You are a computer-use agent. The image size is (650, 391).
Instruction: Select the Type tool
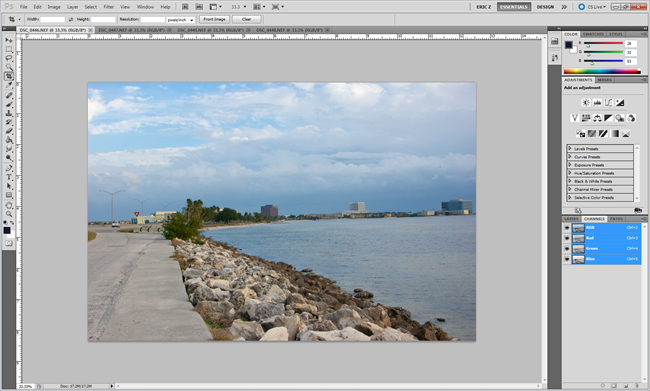coord(9,177)
